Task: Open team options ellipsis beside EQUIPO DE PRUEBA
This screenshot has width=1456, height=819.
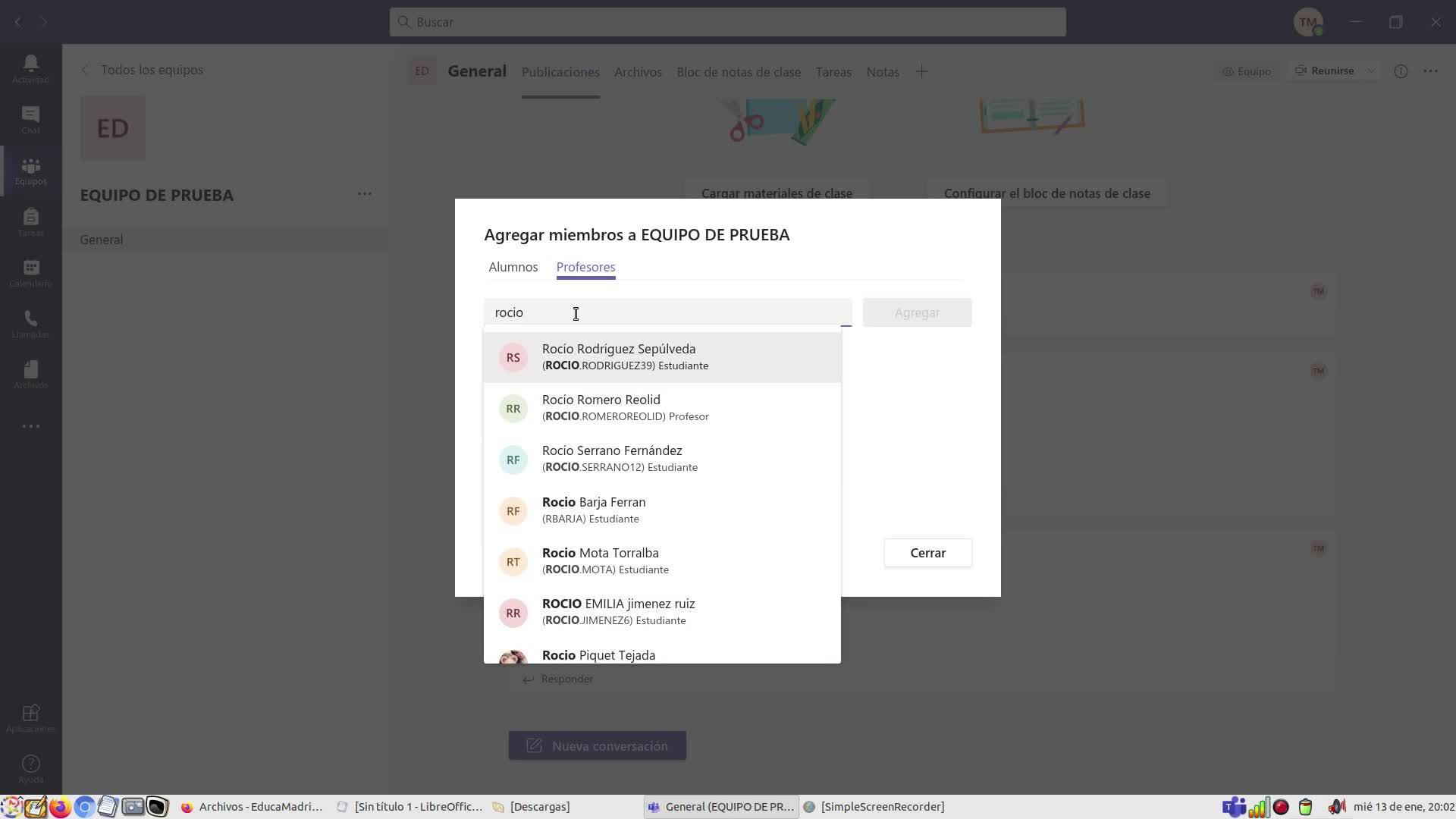Action: point(365,194)
